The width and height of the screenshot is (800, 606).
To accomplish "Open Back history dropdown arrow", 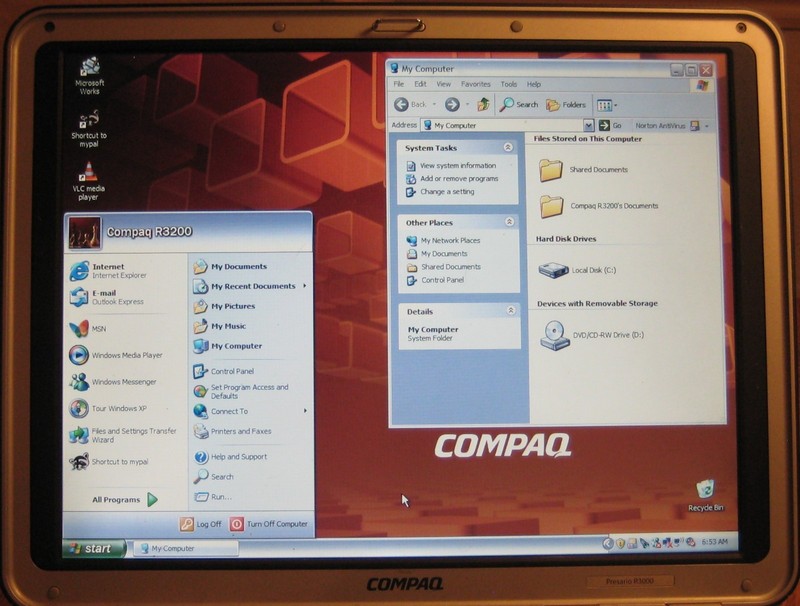I will 434,105.
